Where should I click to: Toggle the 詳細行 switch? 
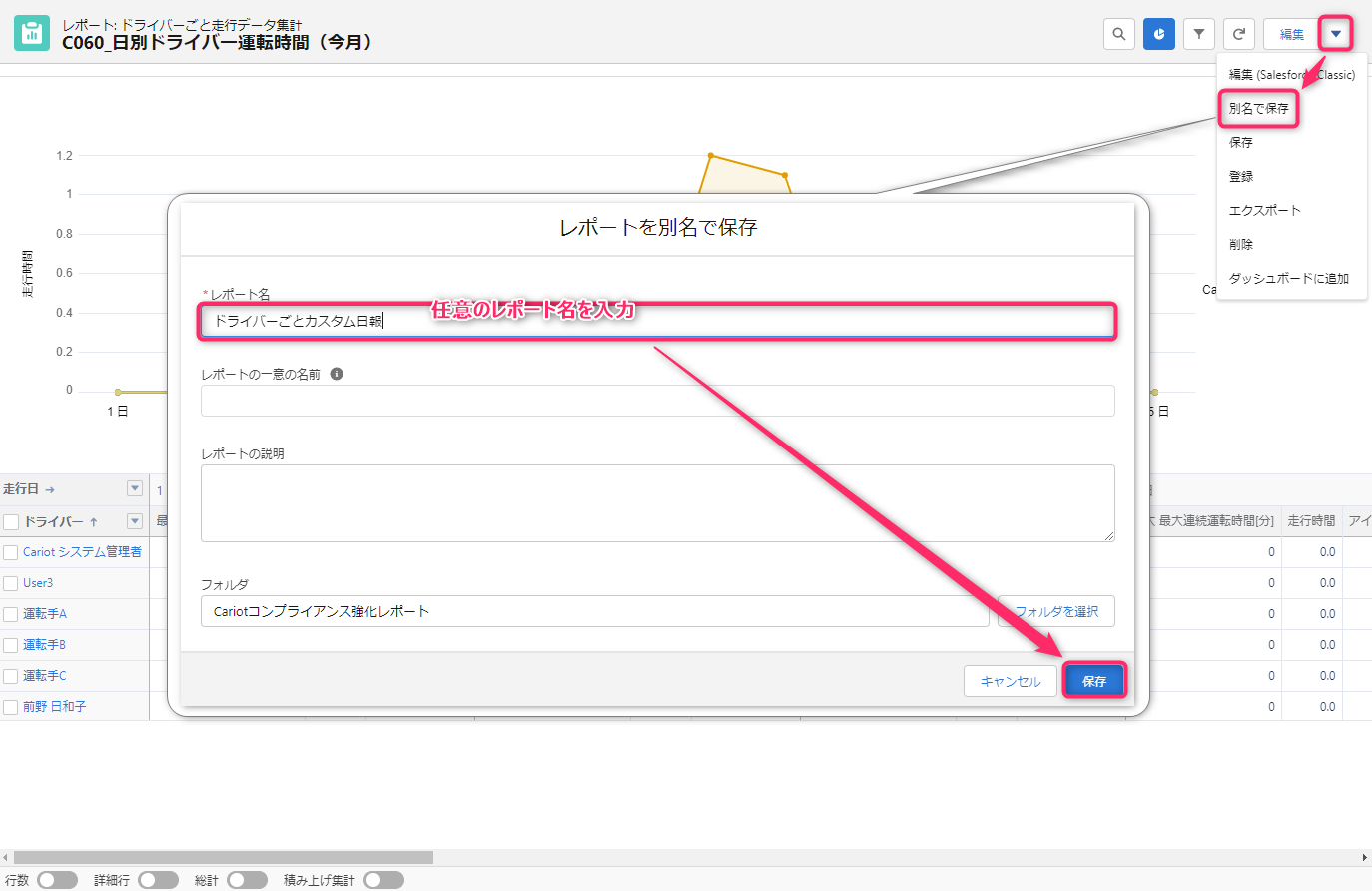158,880
